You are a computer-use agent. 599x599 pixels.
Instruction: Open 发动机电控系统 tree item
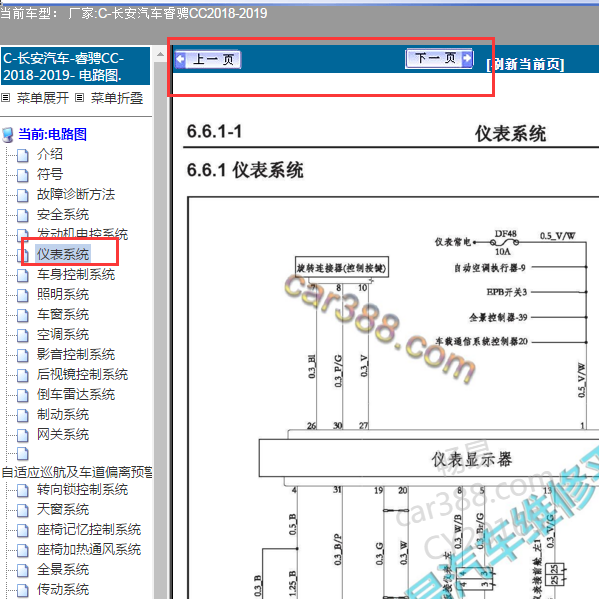(x=82, y=233)
